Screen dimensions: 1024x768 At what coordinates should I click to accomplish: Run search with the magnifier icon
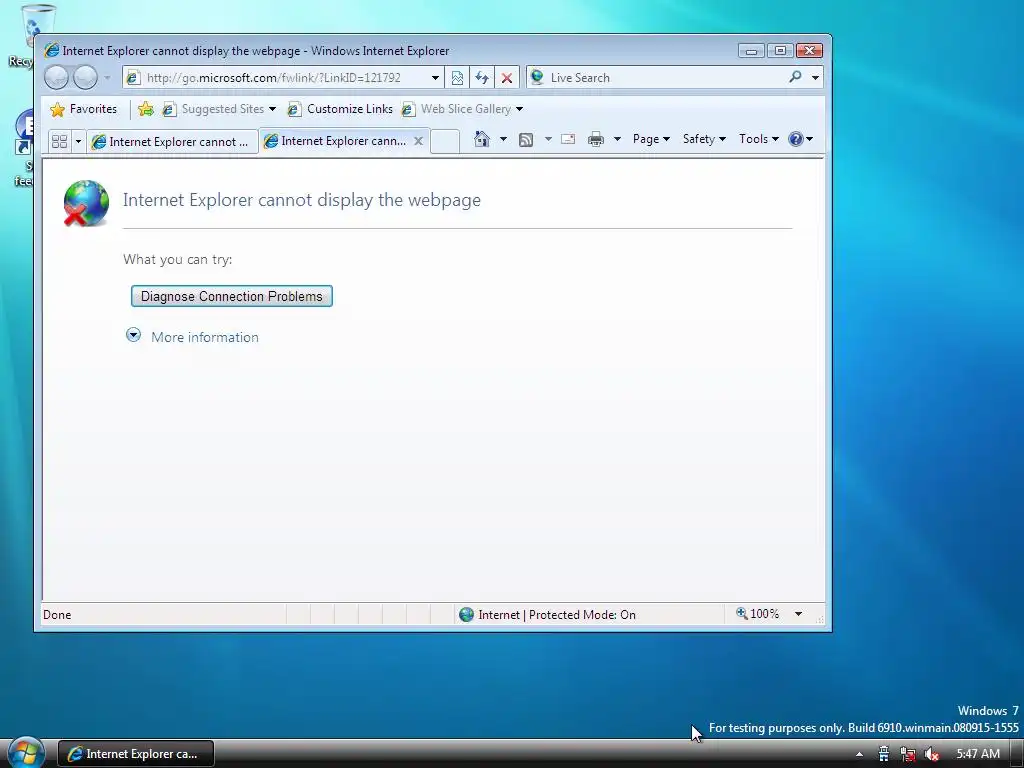(x=795, y=77)
